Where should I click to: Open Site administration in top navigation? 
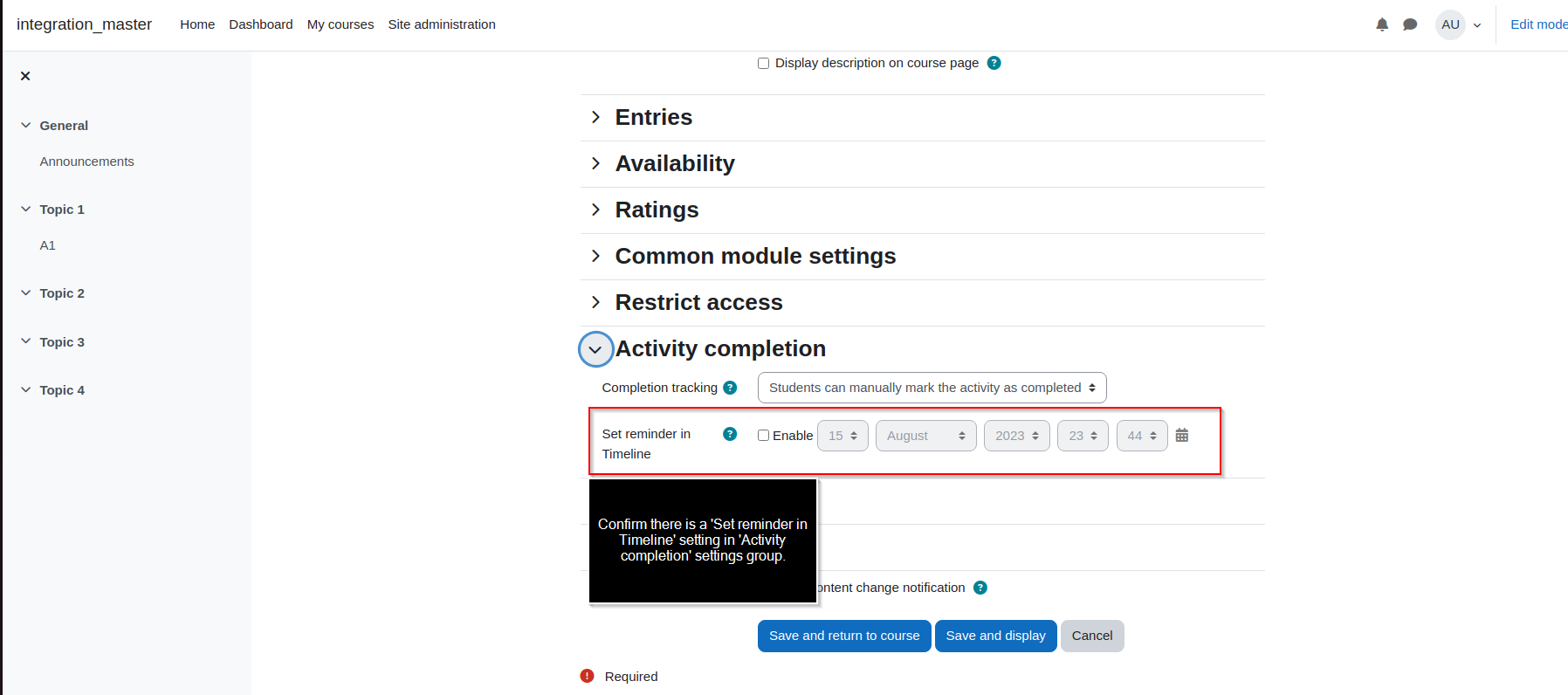[x=442, y=24]
